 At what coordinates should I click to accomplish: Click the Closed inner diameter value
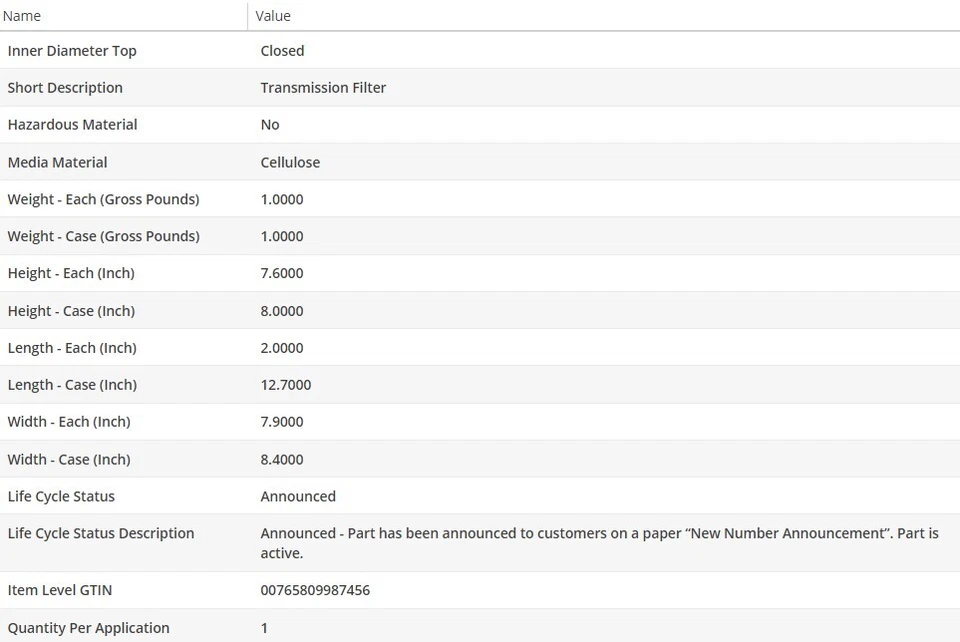tap(282, 51)
